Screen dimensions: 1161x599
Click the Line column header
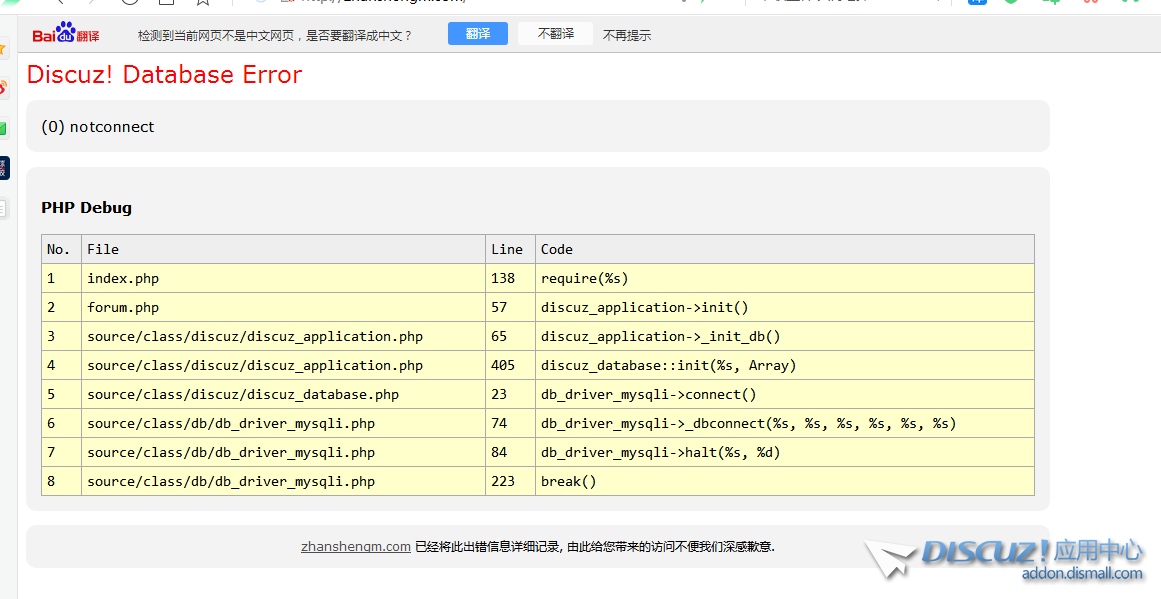click(507, 249)
